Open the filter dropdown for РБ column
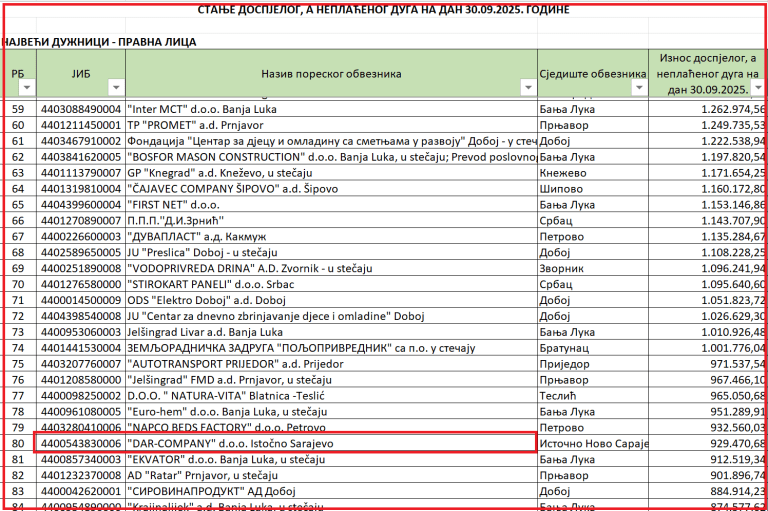The width and height of the screenshot is (768, 511). (27, 88)
